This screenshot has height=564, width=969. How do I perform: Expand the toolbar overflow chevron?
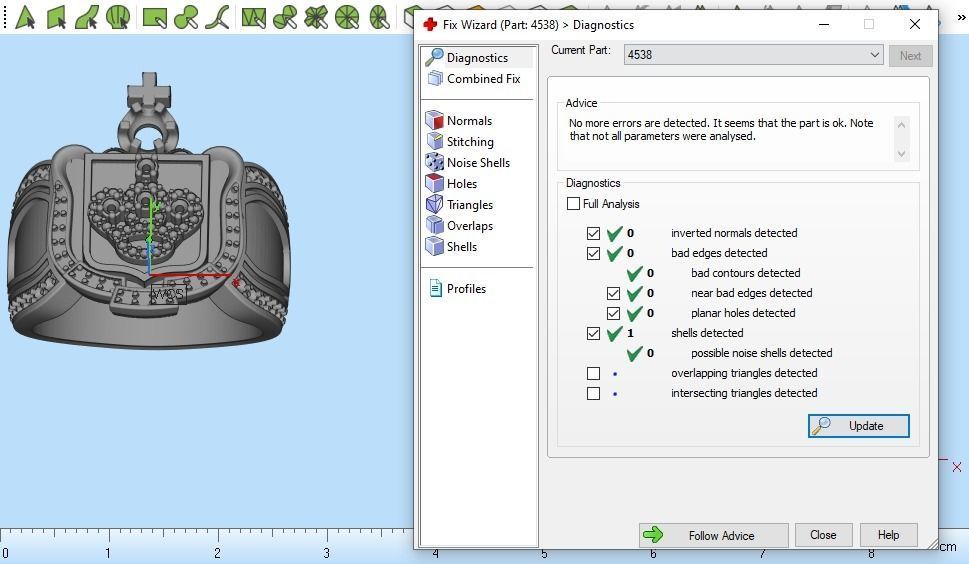tap(962, 17)
